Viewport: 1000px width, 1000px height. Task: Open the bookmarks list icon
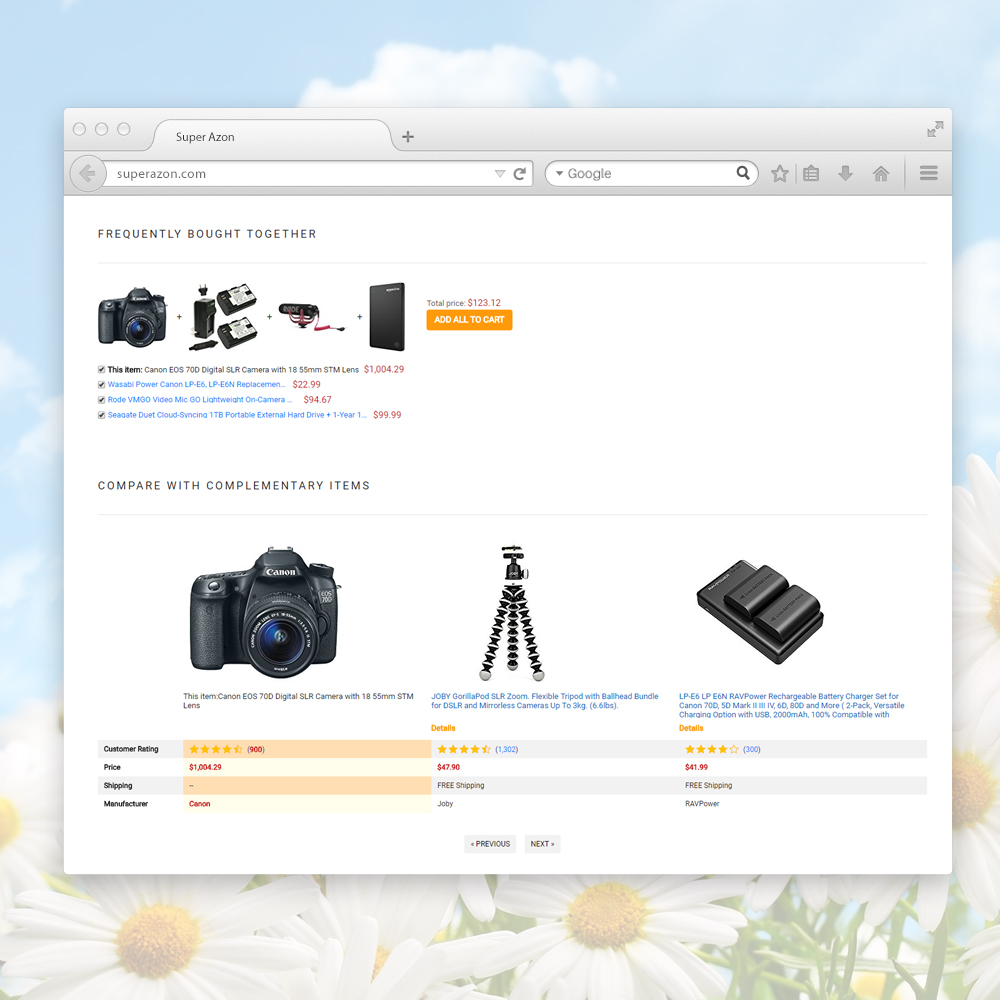tap(811, 173)
